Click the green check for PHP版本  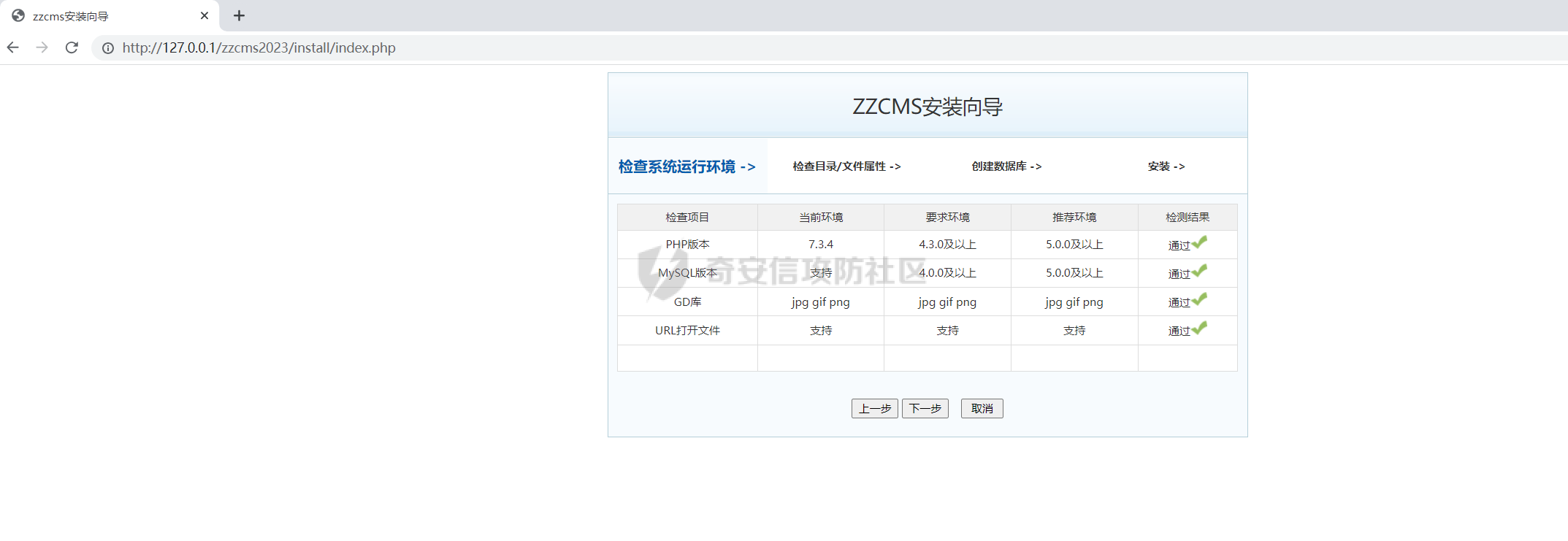pyautogui.click(x=1200, y=242)
